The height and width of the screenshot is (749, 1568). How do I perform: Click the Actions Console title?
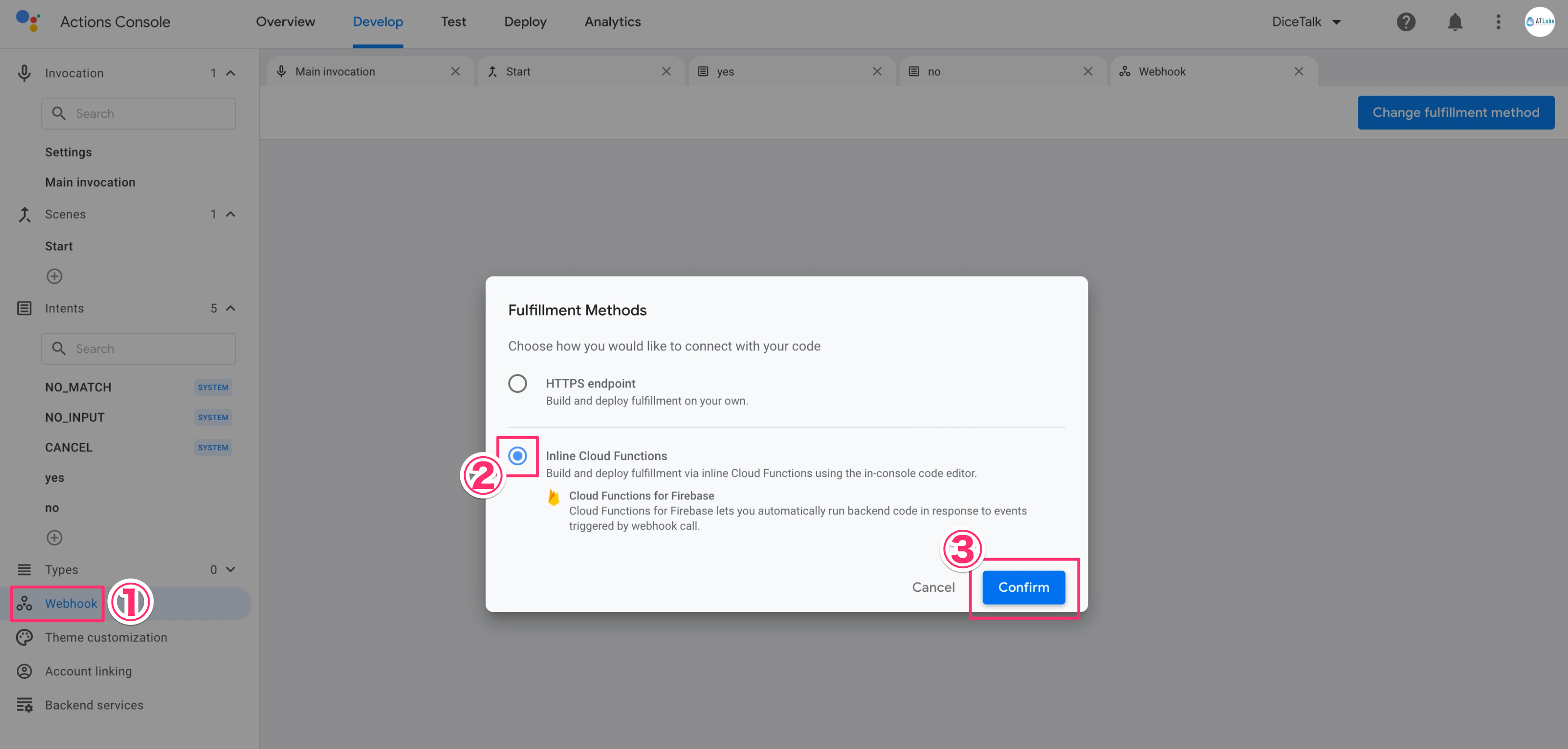click(x=115, y=22)
